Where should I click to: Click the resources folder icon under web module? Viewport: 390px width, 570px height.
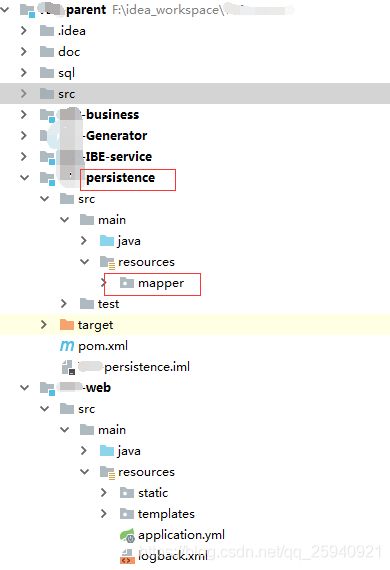[108, 472]
